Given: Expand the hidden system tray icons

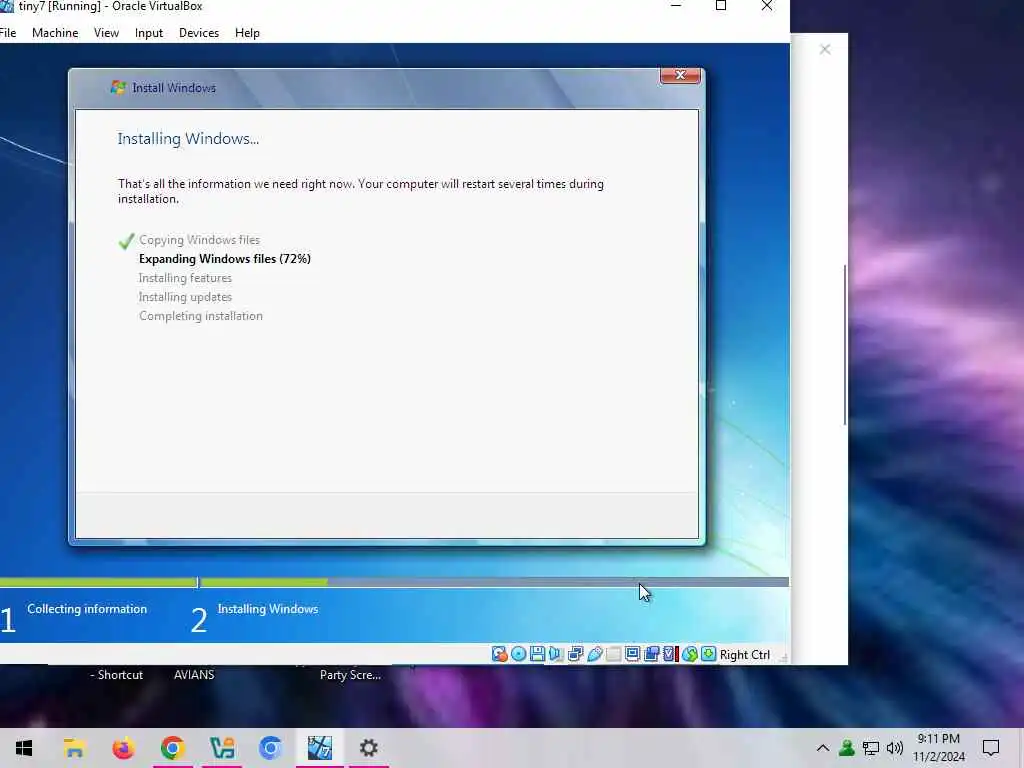Looking at the screenshot, I should pos(823,748).
